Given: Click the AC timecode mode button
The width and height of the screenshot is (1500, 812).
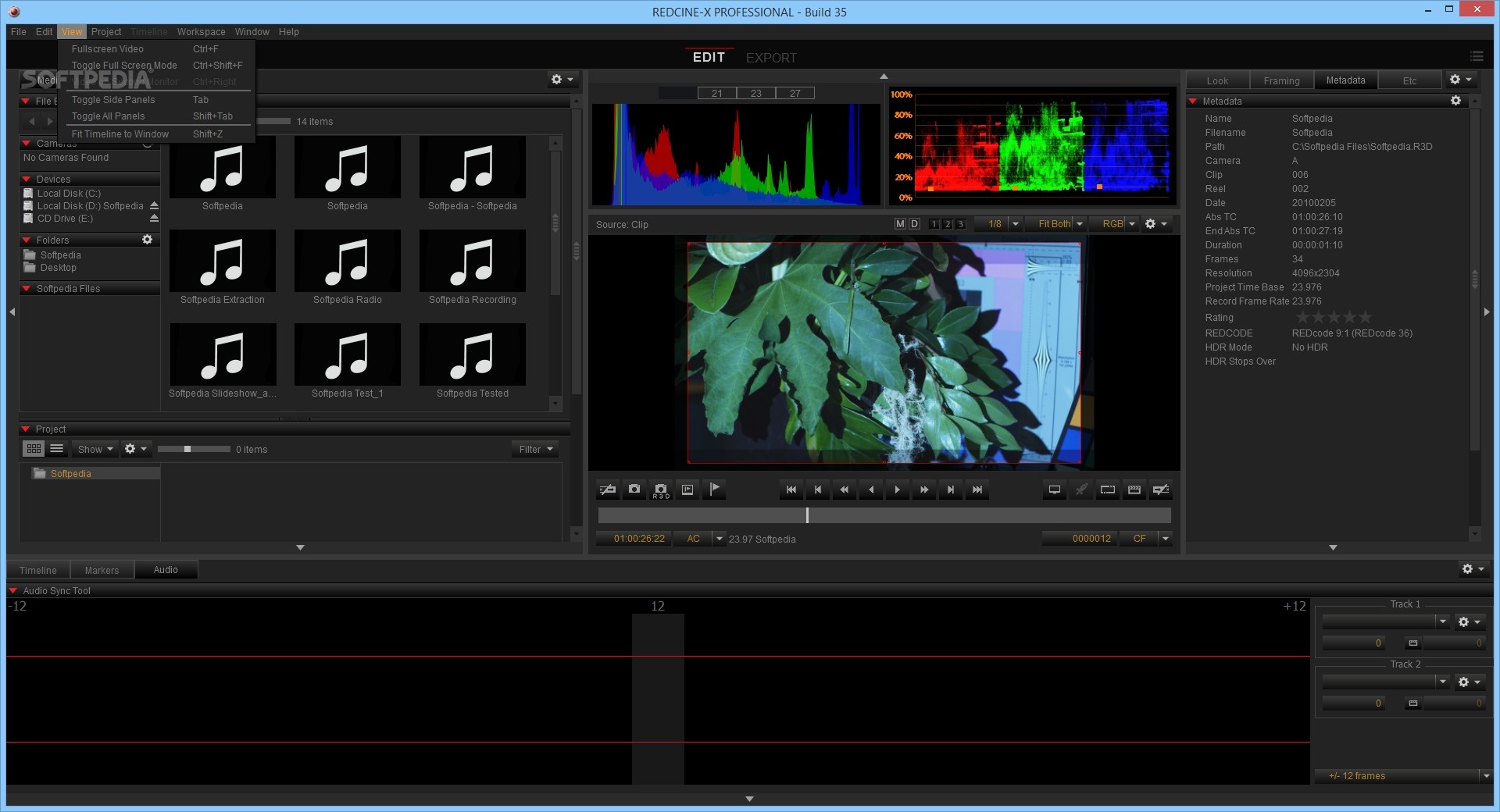Looking at the screenshot, I should pos(693,539).
